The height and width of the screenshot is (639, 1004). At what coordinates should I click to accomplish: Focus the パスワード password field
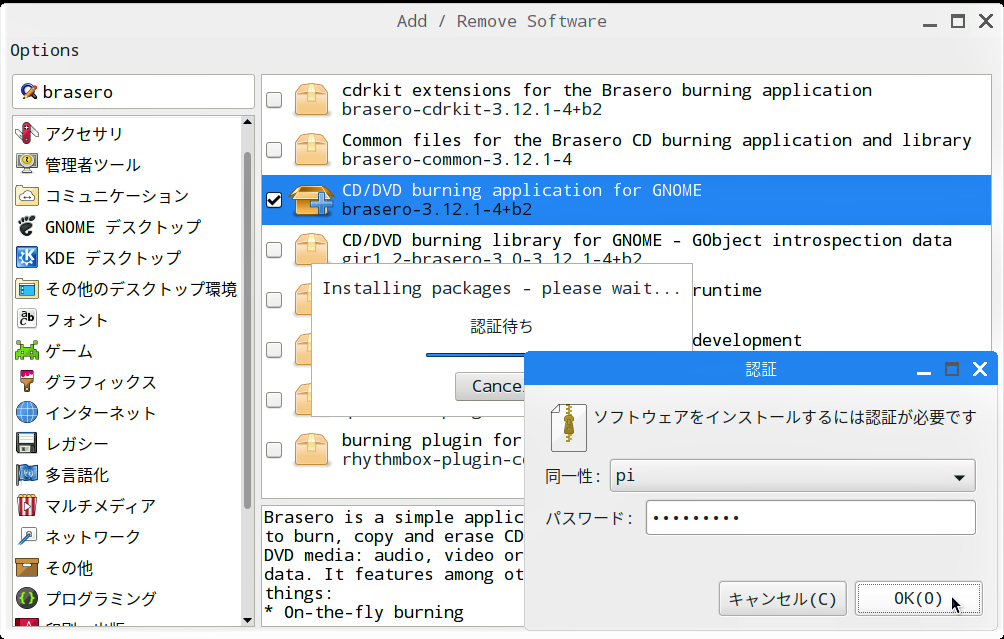[811, 517]
